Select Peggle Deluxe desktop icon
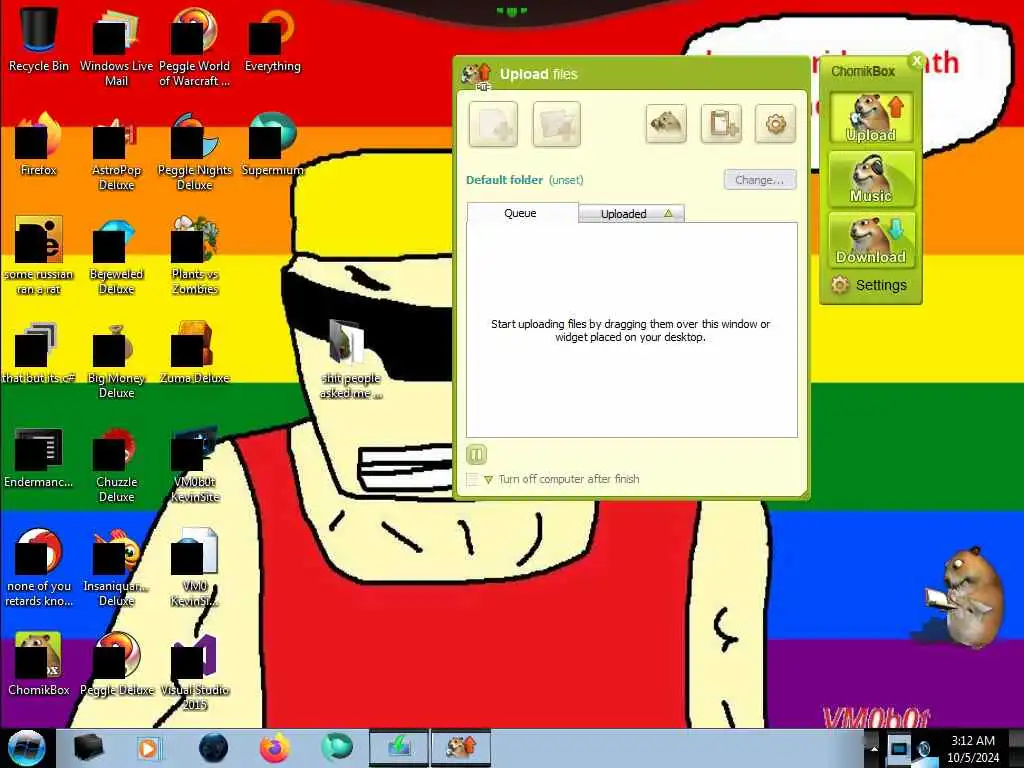1024x768 pixels. tap(116, 664)
